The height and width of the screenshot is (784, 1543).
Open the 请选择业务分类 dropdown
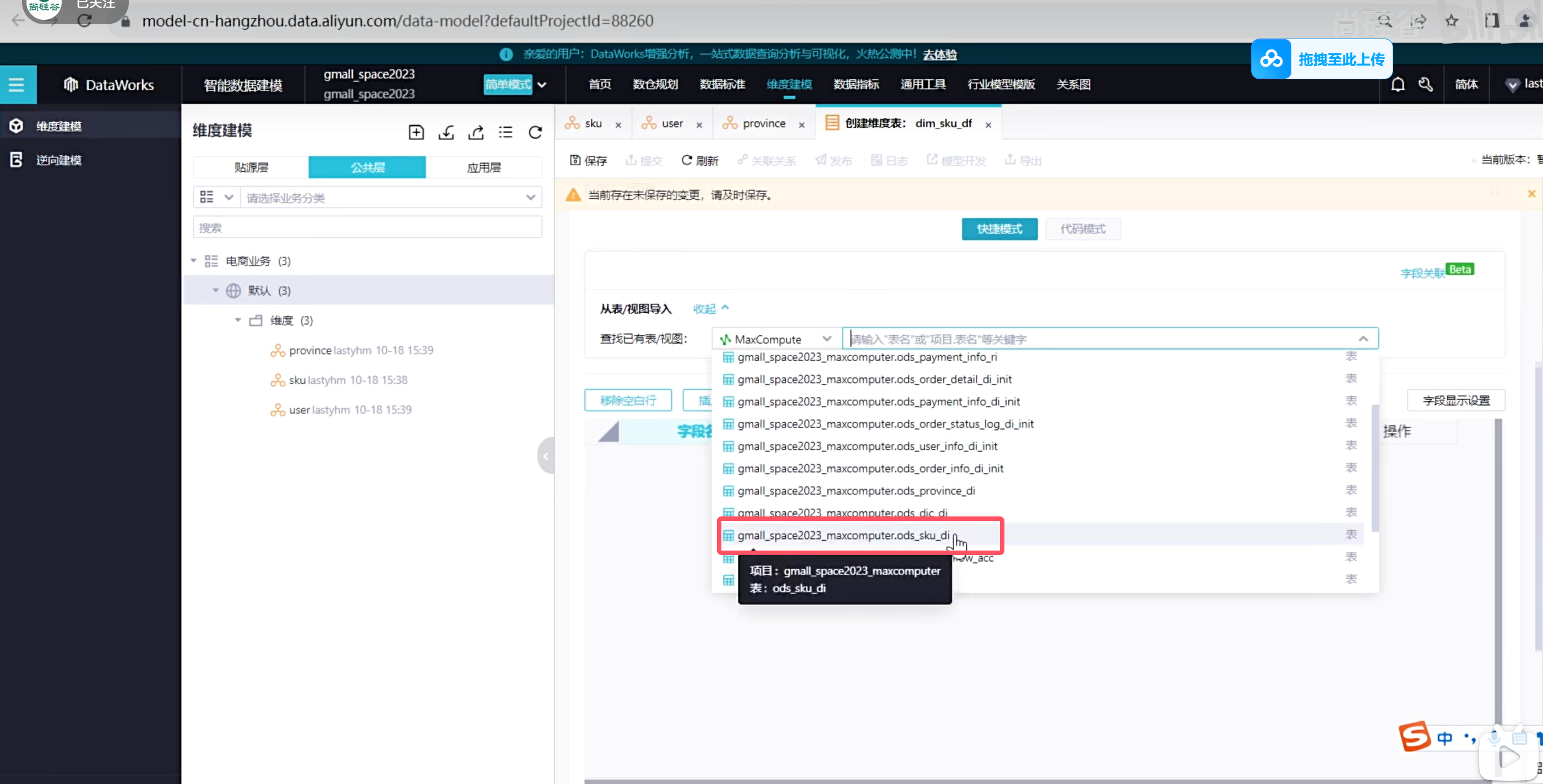390,198
